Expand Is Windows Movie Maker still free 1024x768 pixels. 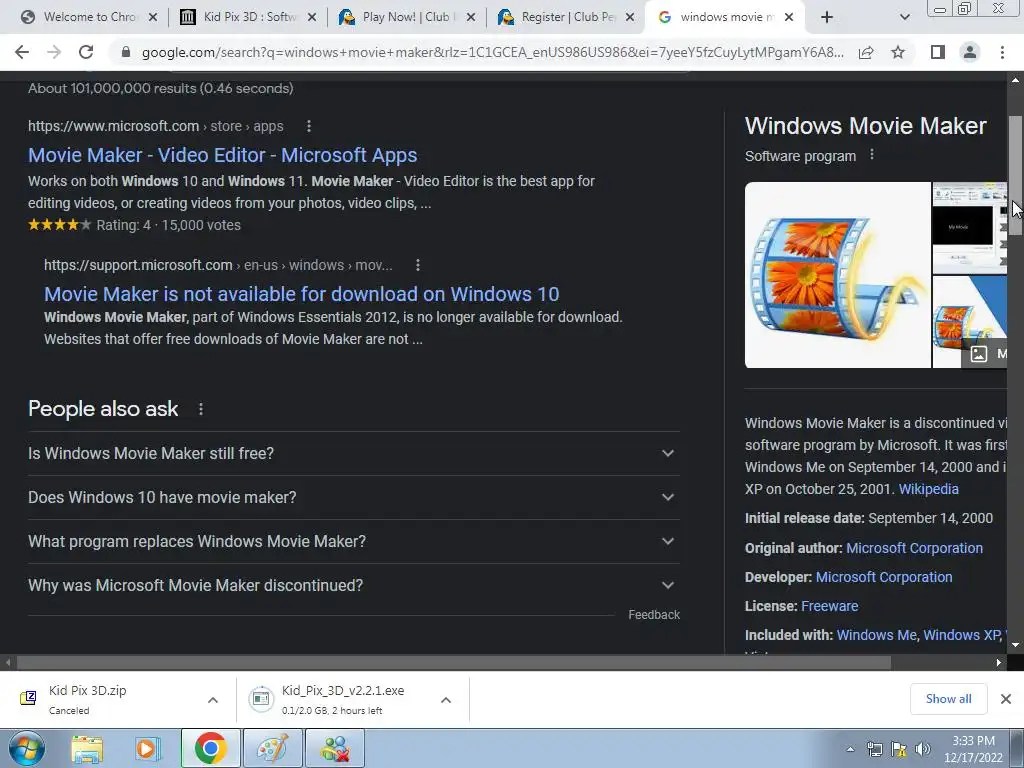point(353,453)
